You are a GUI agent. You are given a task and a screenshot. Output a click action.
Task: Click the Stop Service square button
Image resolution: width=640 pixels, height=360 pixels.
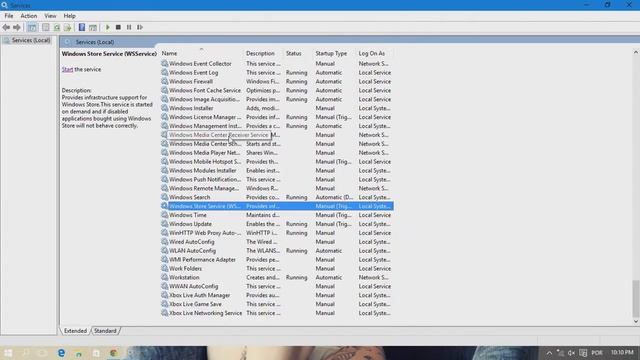coord(118,27)
